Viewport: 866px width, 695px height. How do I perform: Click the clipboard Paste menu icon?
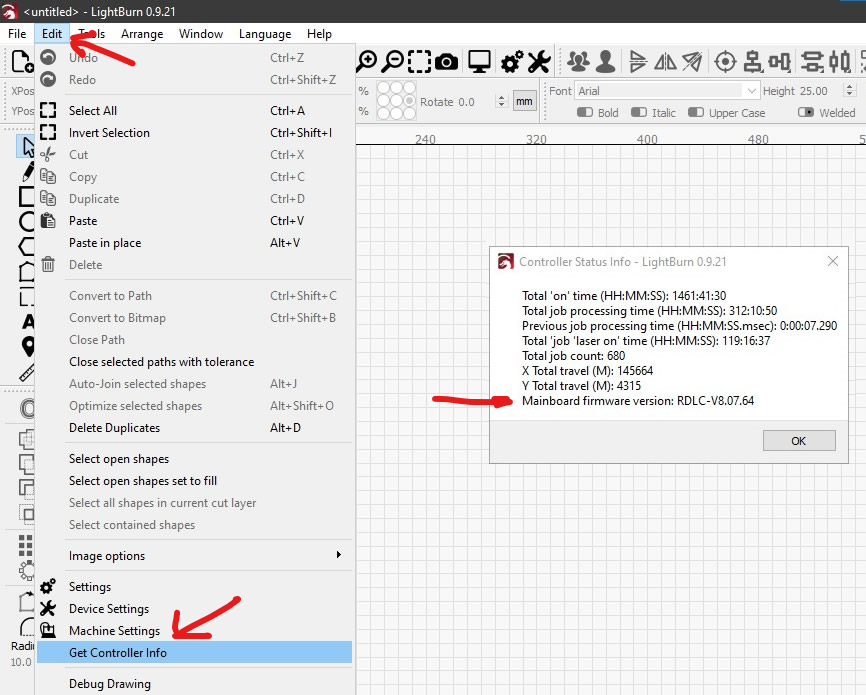tap(48, 220)
